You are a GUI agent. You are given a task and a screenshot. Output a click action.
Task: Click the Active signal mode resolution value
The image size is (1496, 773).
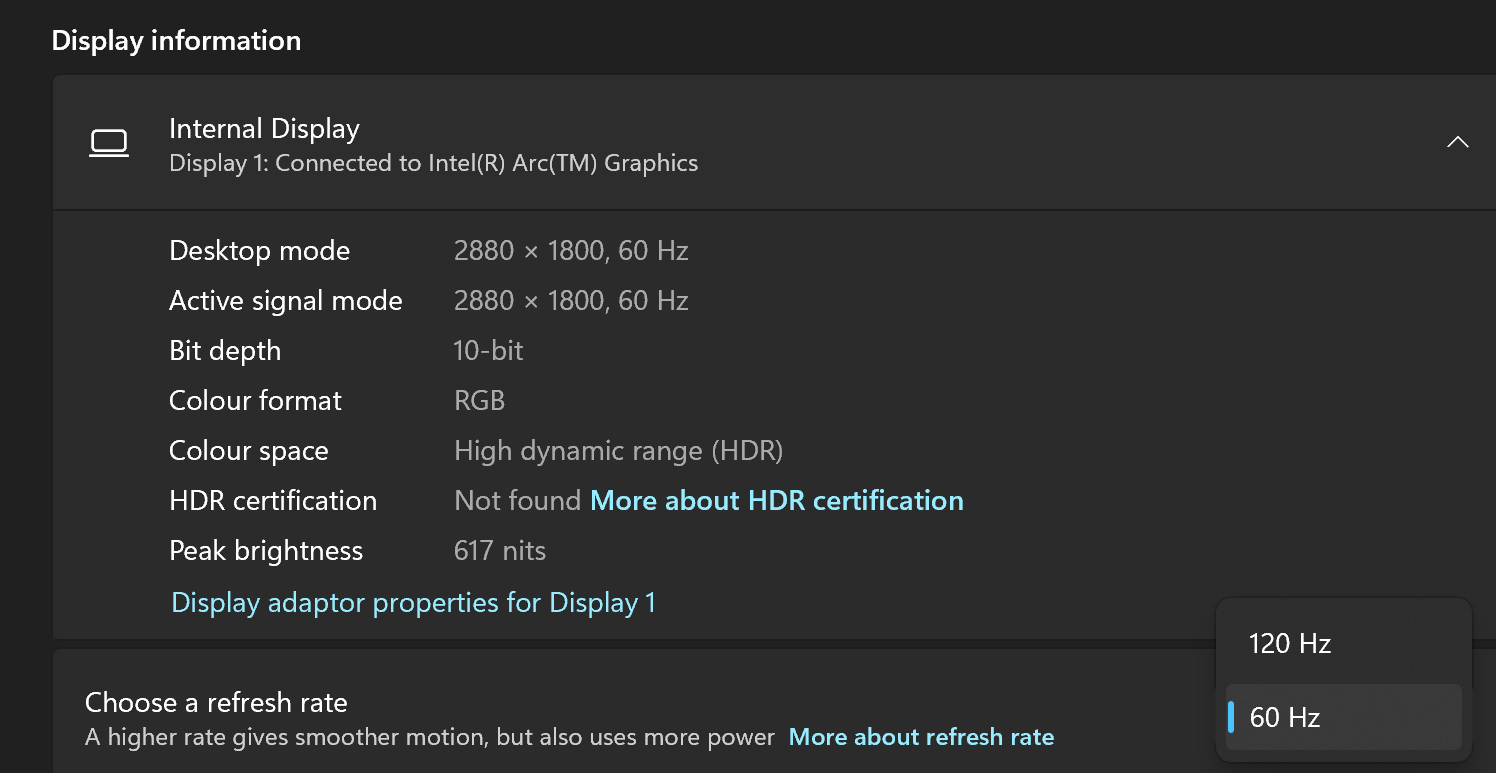[x=570, y=300]
